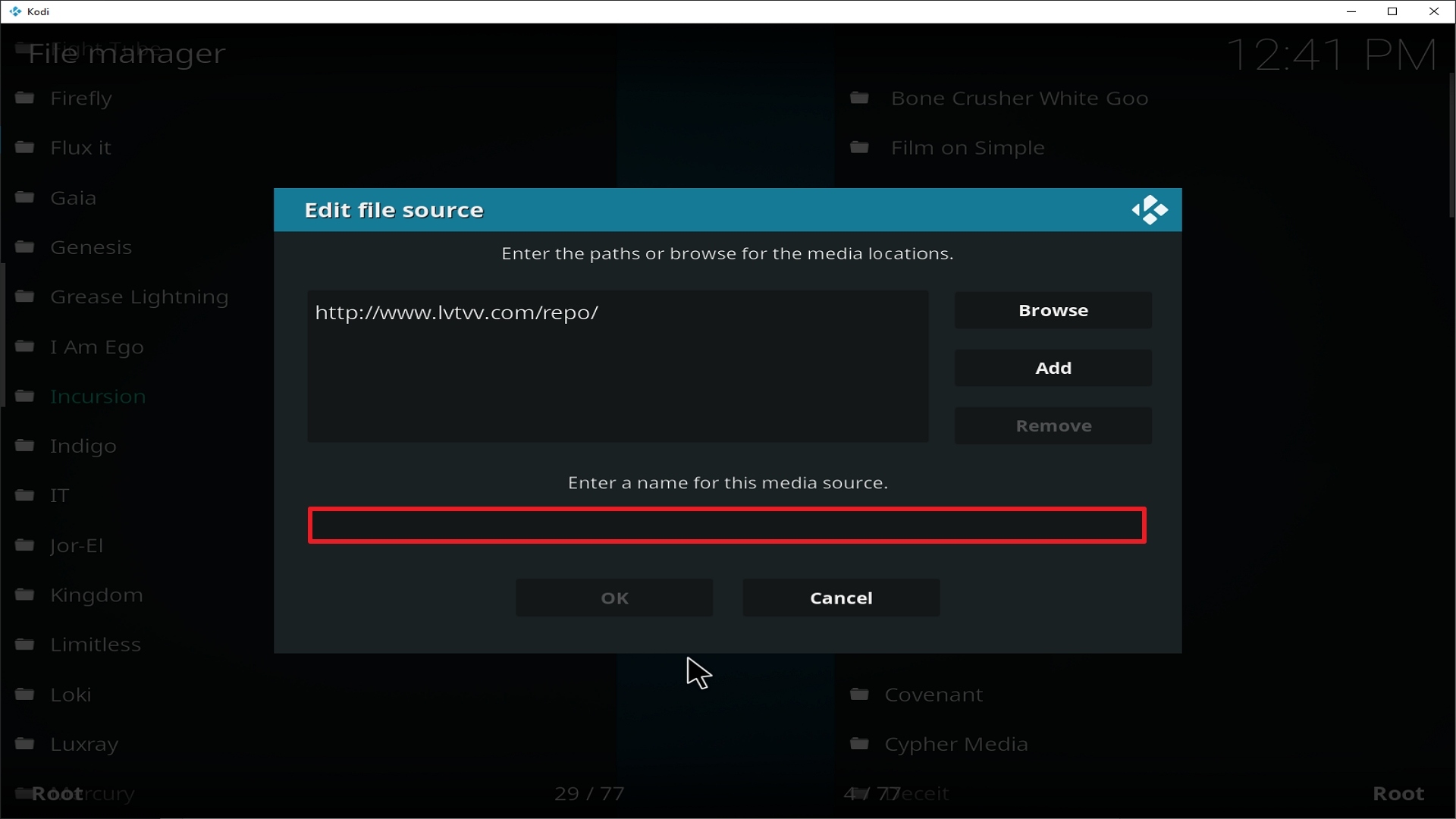Click the Gaia folder icon
The height and width of the screenshot is (819, 1456).
25,197
